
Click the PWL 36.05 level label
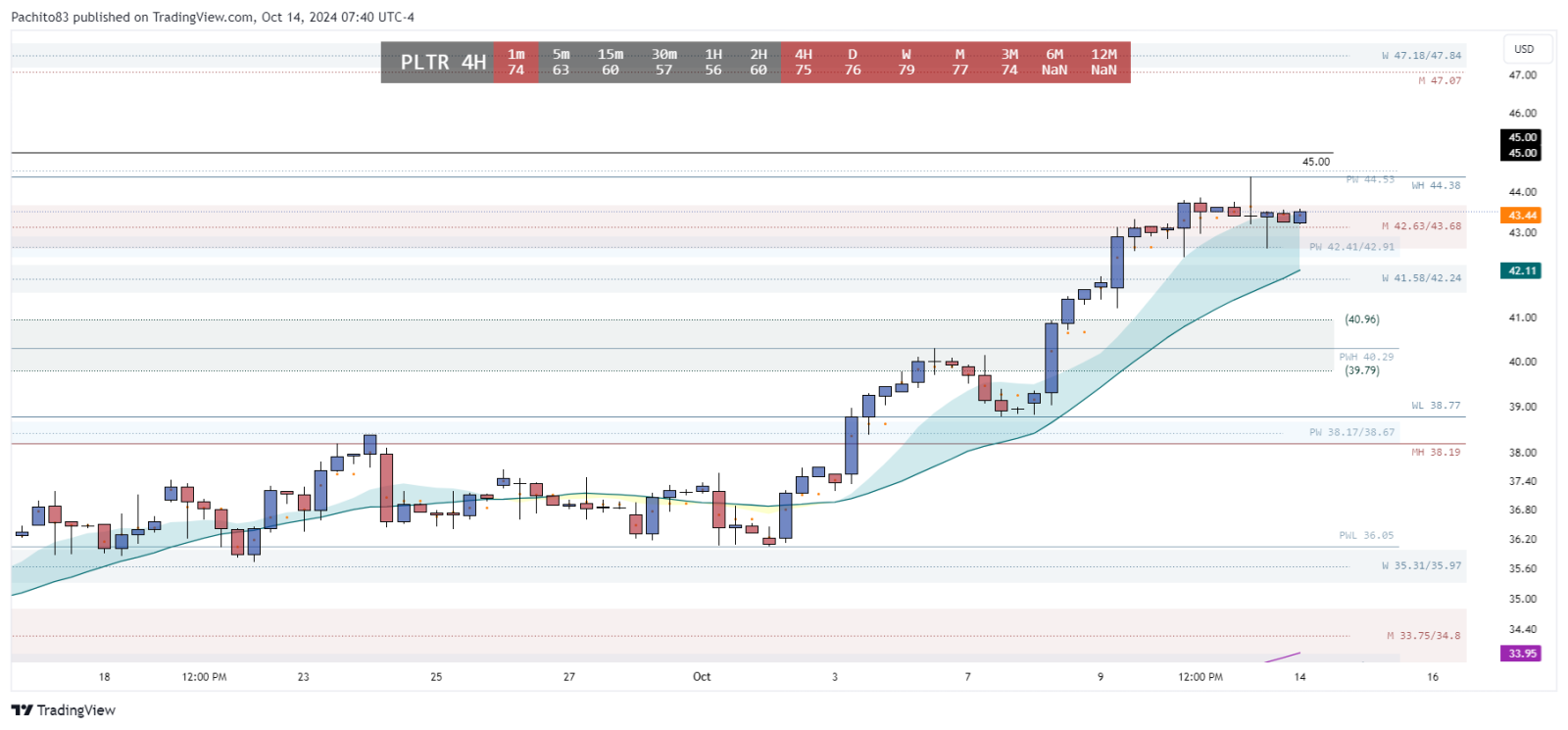coord(1366,535)
